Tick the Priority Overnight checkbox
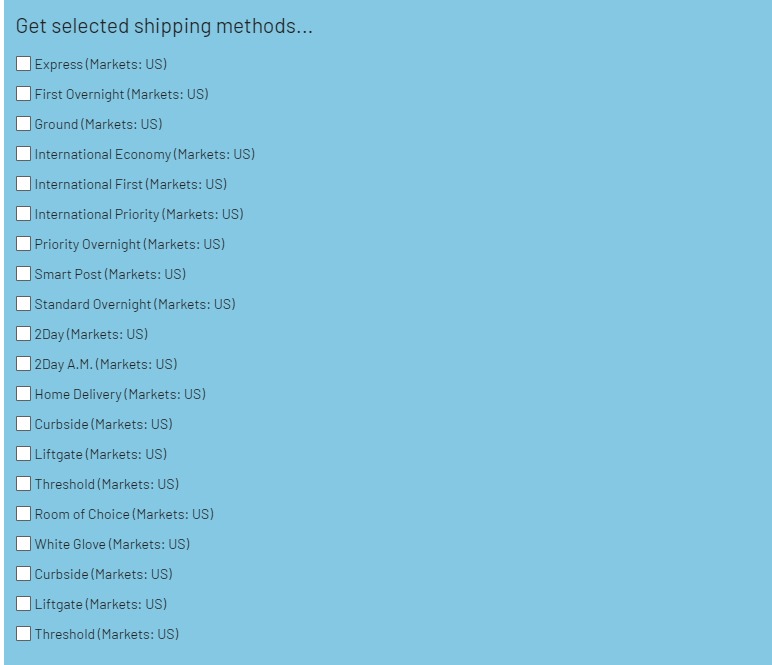Image resolution: width=772 pixels, height=665 pixels. point(23,244)
